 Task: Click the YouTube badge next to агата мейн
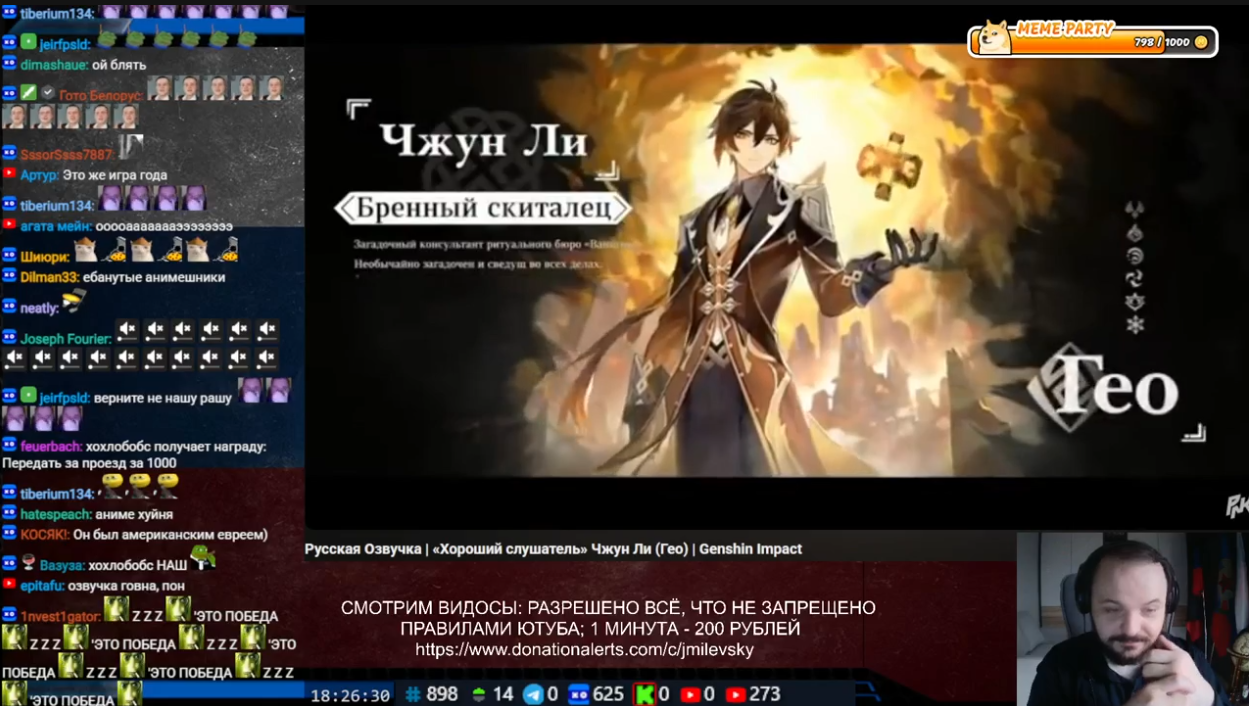click(9, 225)
